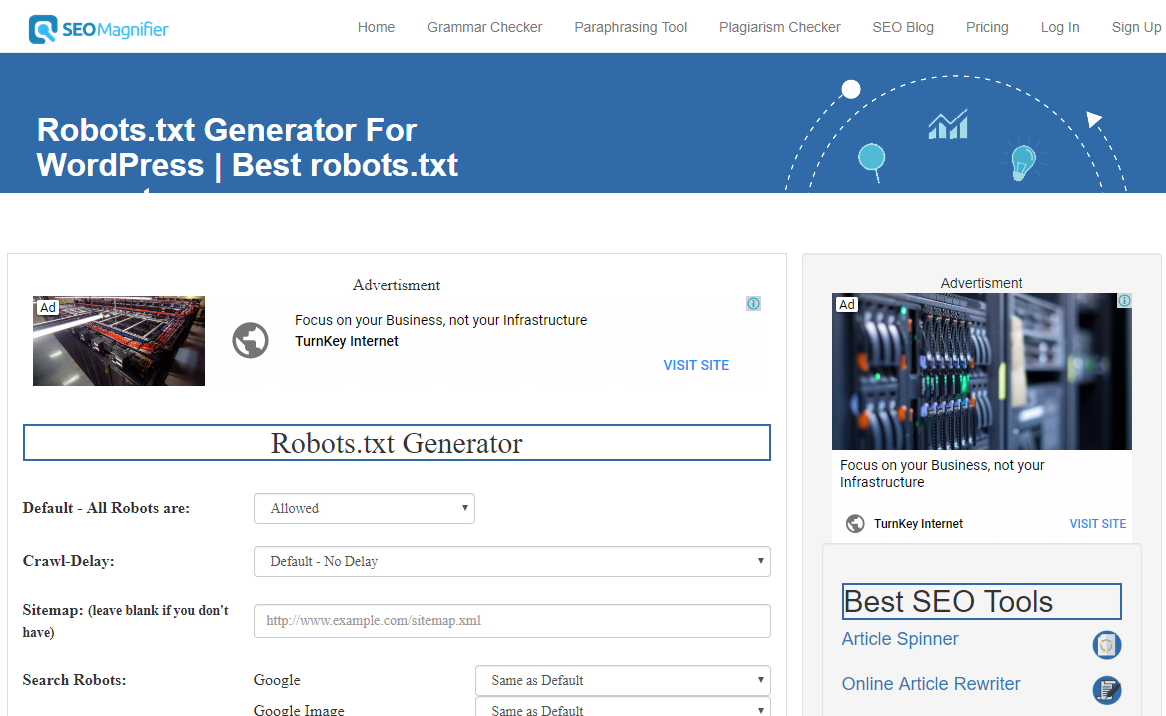Click the Ad badge on the sidebar ad image
This screenshot has width=1166, height=716.
pyautogui.click(x=846, y=304)
